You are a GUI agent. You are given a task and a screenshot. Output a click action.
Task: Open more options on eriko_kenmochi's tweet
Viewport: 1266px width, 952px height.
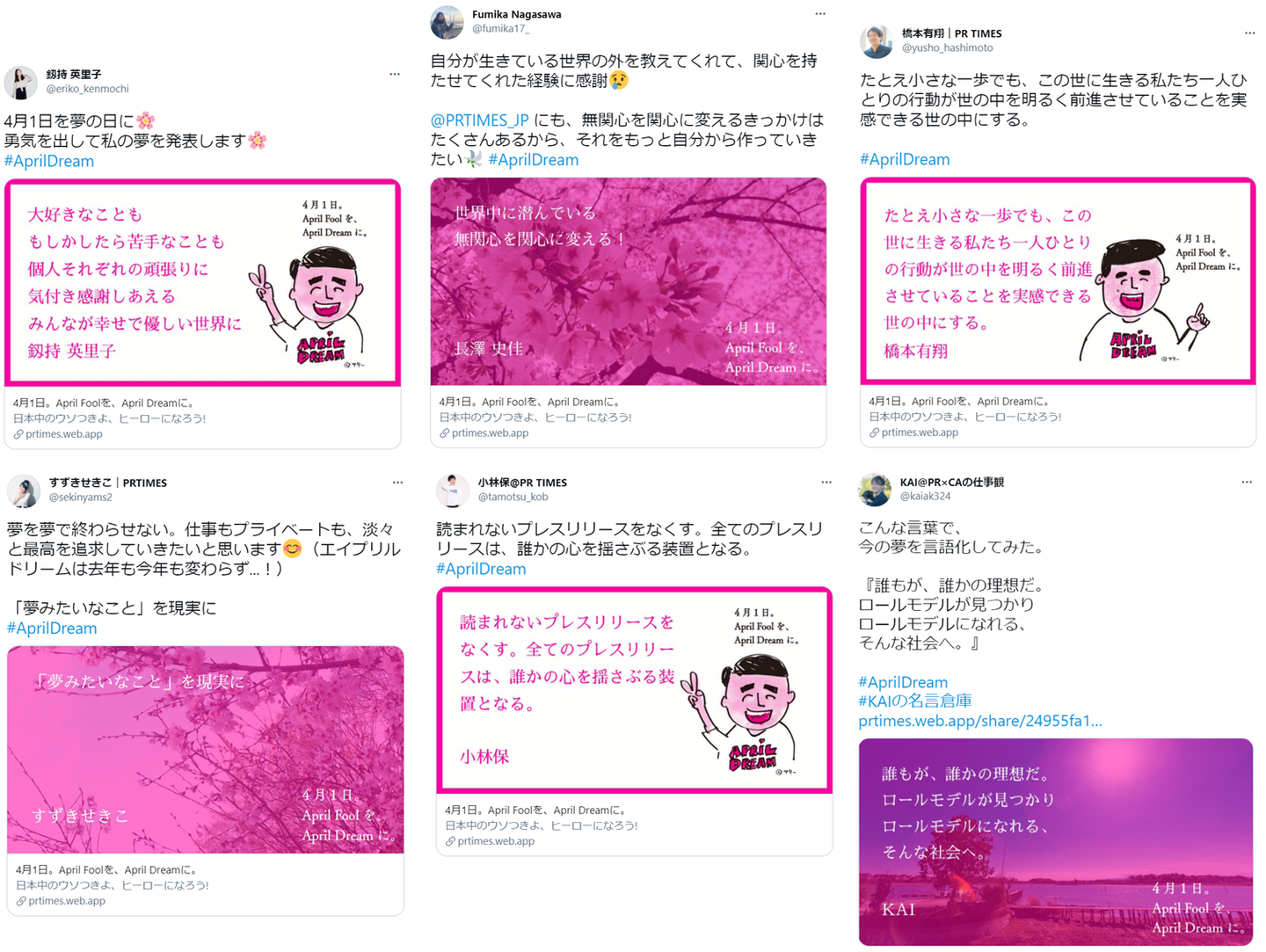395,75
